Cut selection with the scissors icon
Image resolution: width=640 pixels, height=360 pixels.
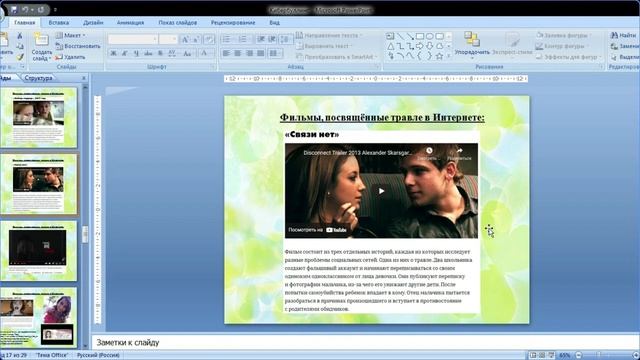[x=19, y=36]
